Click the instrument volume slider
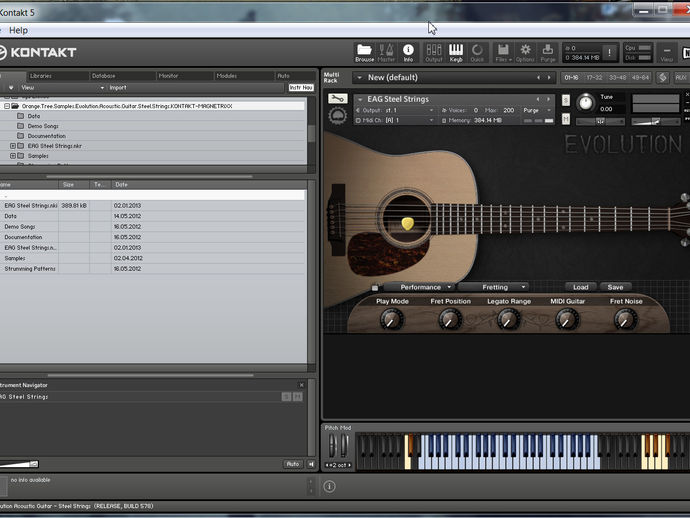Screen dimensions: 690x518 tap(655, 121)
